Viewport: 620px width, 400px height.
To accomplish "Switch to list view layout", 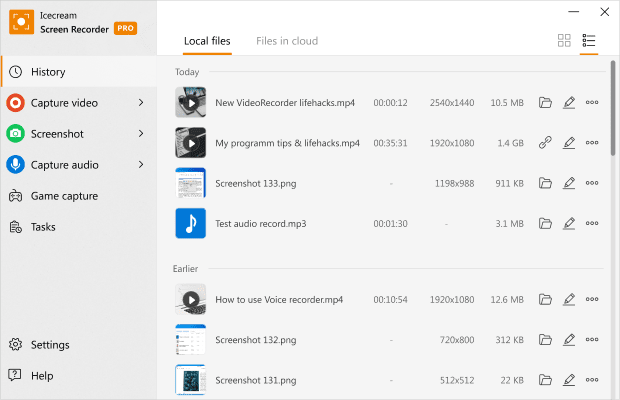I will [x=589, y=41].
